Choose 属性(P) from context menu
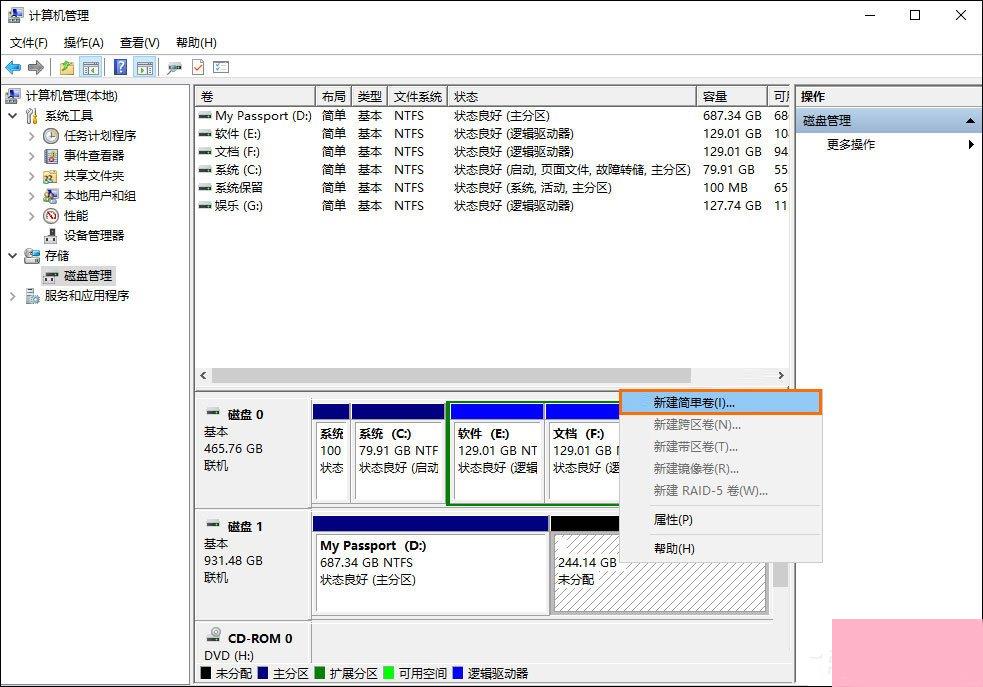Image resolution: width=983 pixels, height=687 pixels. (720, 520)
